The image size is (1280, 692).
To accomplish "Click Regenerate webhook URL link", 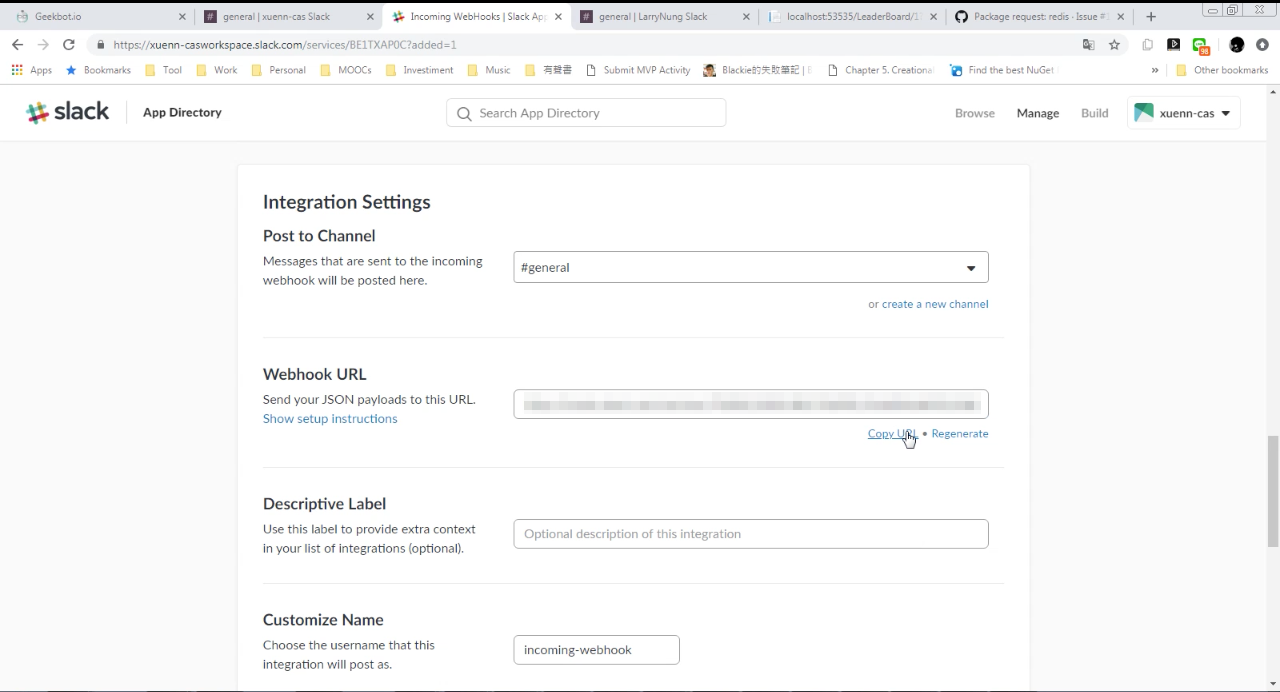I will (x=960, y=433).
